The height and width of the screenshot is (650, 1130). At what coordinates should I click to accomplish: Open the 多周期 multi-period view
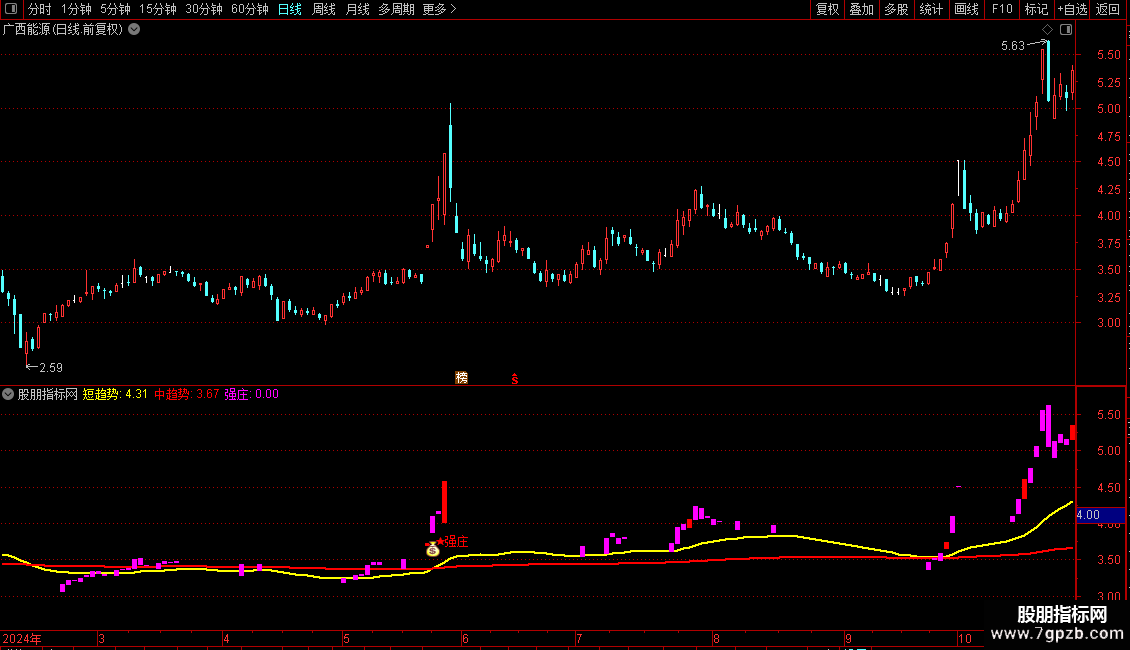(x=396, y=9)
